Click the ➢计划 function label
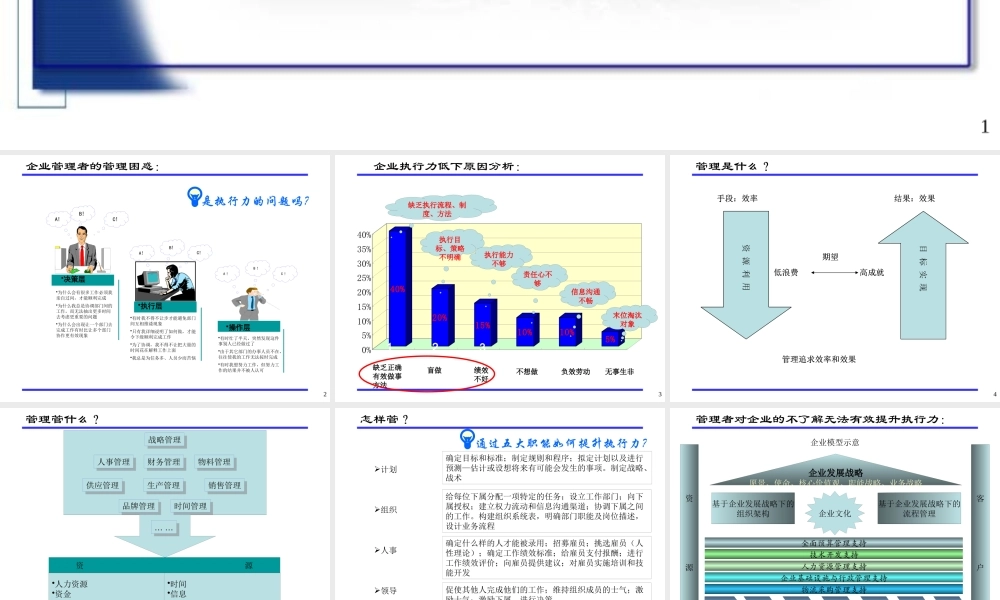Viewport: 1000px width, 600px height. [x=385, y=469]
